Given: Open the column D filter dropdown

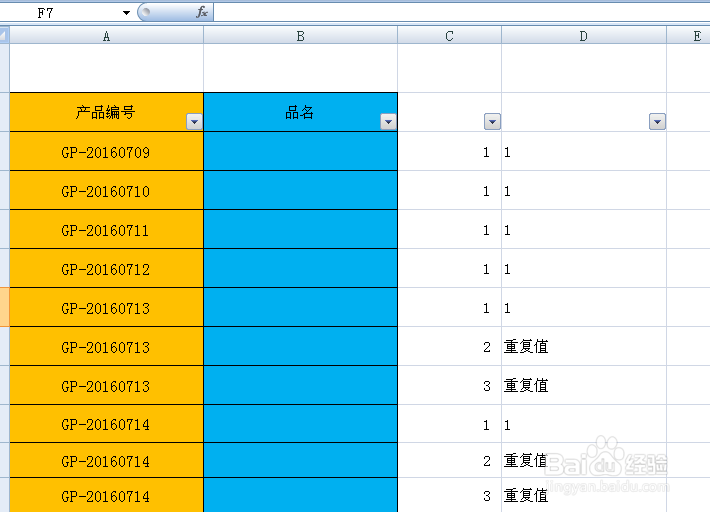Looking at the screenshot, I should (657, 121).
